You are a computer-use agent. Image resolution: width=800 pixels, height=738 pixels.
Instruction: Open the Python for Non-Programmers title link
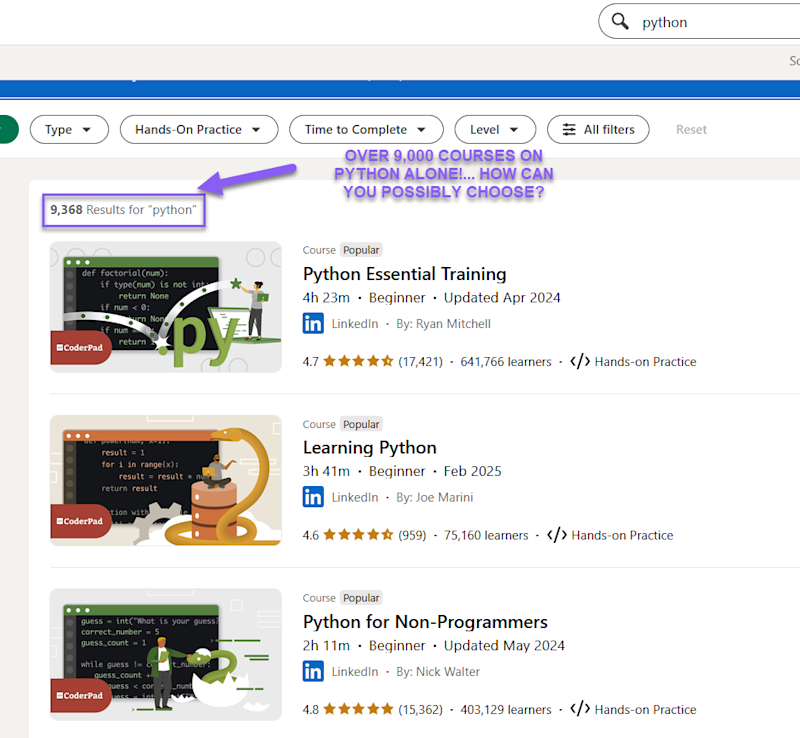425,622
